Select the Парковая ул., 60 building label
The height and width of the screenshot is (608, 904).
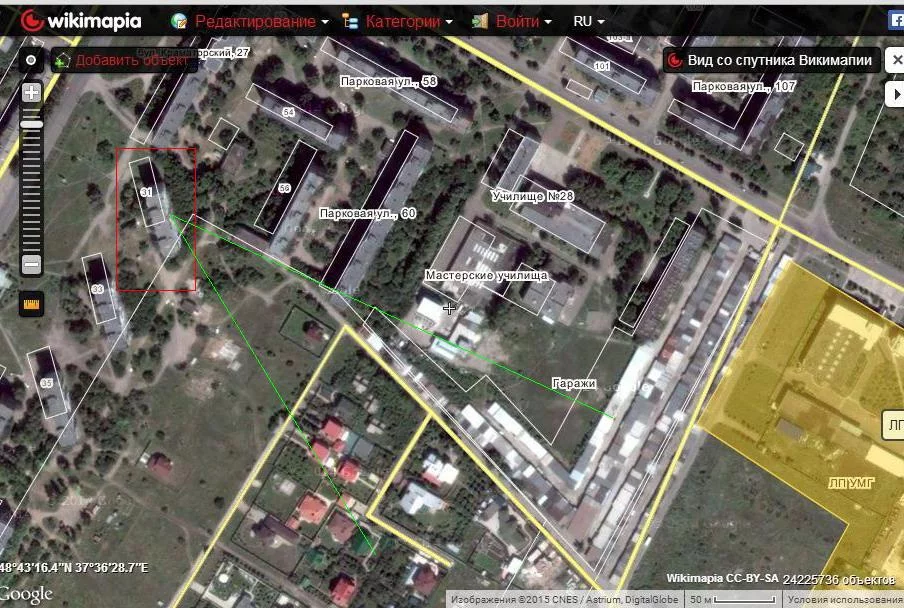click(367, 214)
